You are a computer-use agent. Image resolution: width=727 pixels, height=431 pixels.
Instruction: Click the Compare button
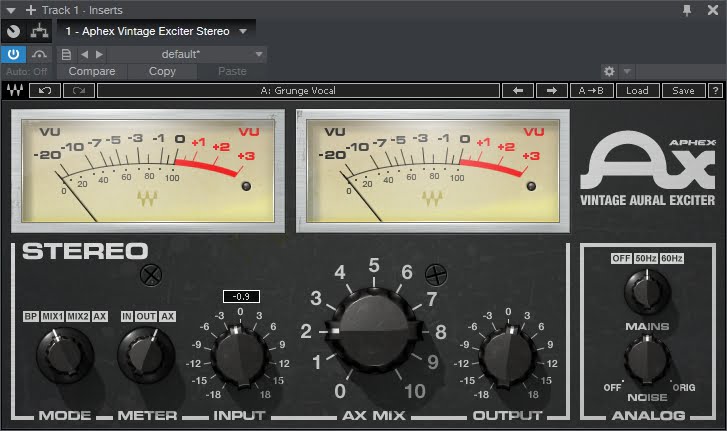click(92, 72)
